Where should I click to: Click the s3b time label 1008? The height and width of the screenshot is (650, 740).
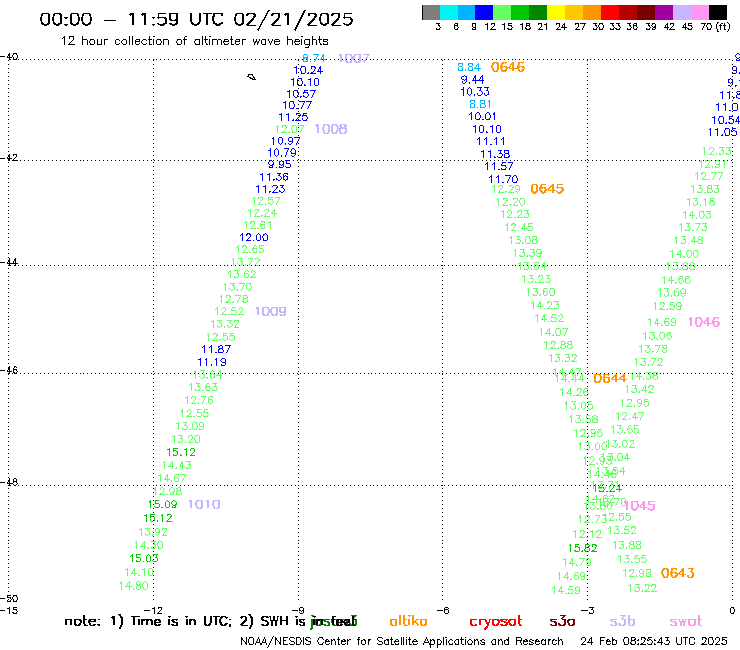pos(331,129)
